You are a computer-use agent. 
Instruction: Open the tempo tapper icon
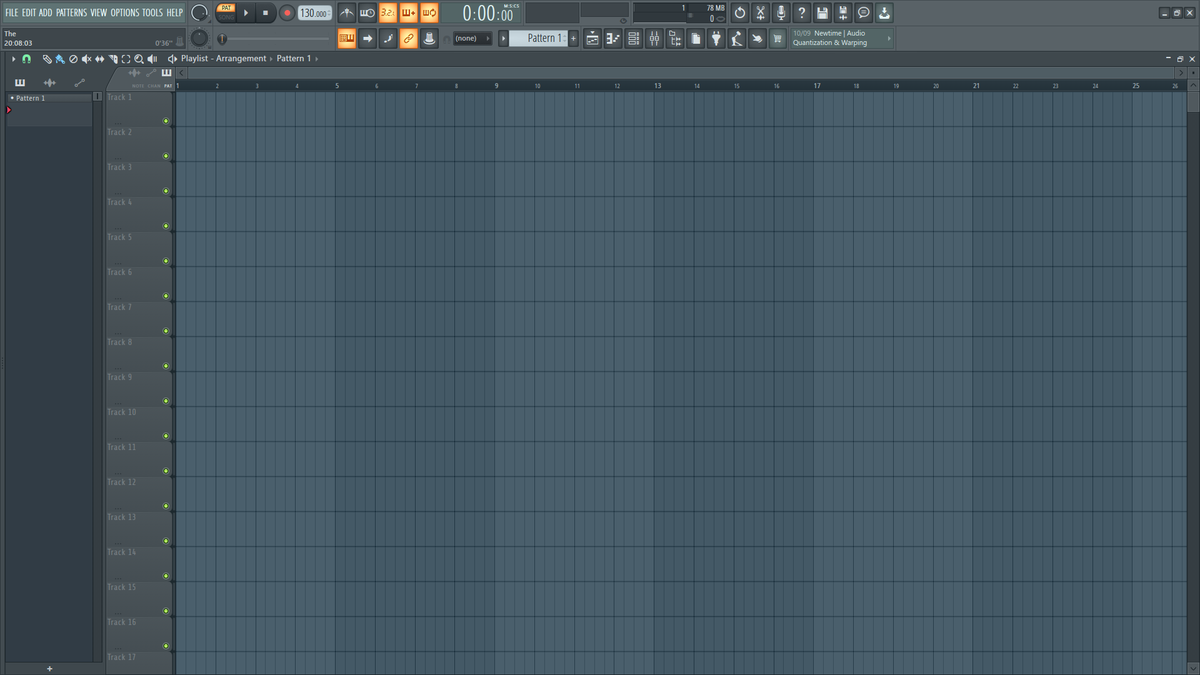[x=736, y=38]
